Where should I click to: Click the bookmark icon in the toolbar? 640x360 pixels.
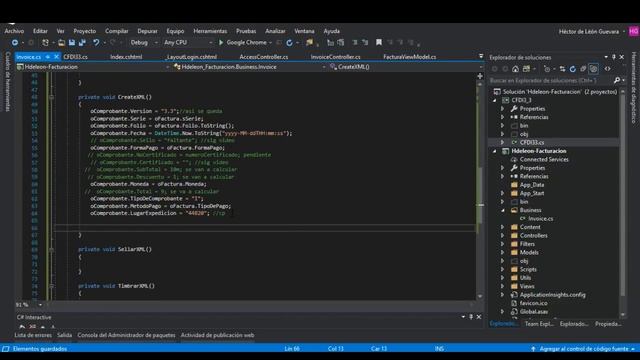pos(379,42)
